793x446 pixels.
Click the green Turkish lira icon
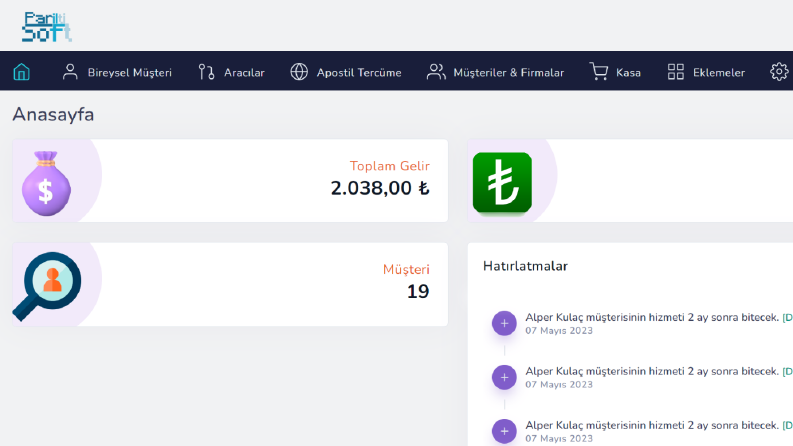coord(502,183)
